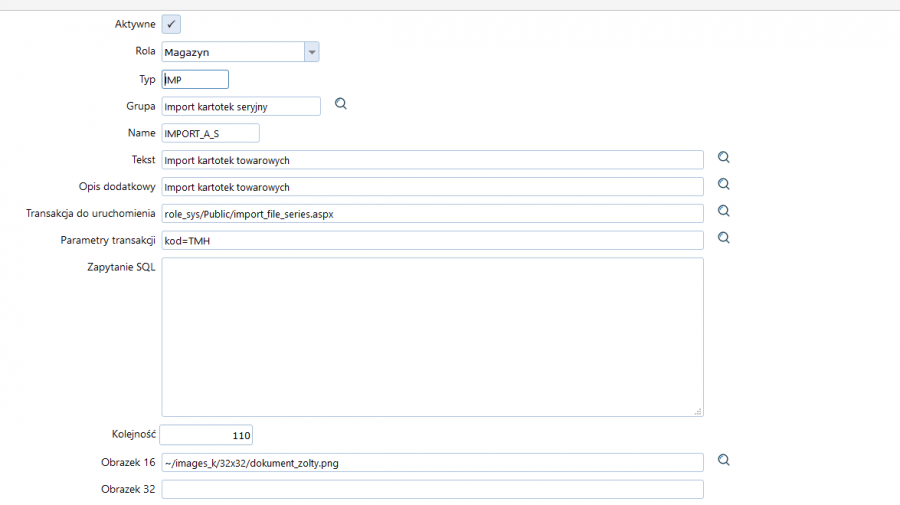Click the Aktywne label
This screenshot has width=900, height=505.
coord(135,24)
